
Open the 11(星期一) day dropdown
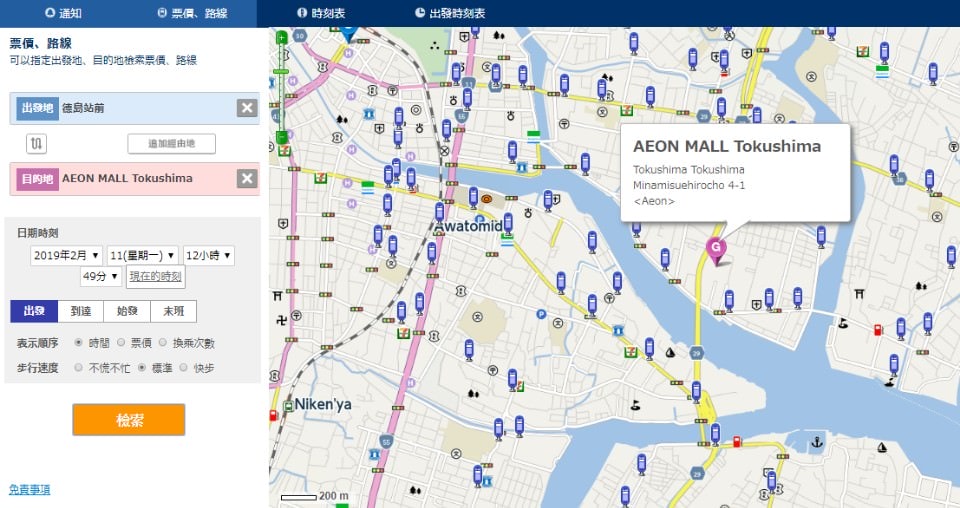pos(143,256)
